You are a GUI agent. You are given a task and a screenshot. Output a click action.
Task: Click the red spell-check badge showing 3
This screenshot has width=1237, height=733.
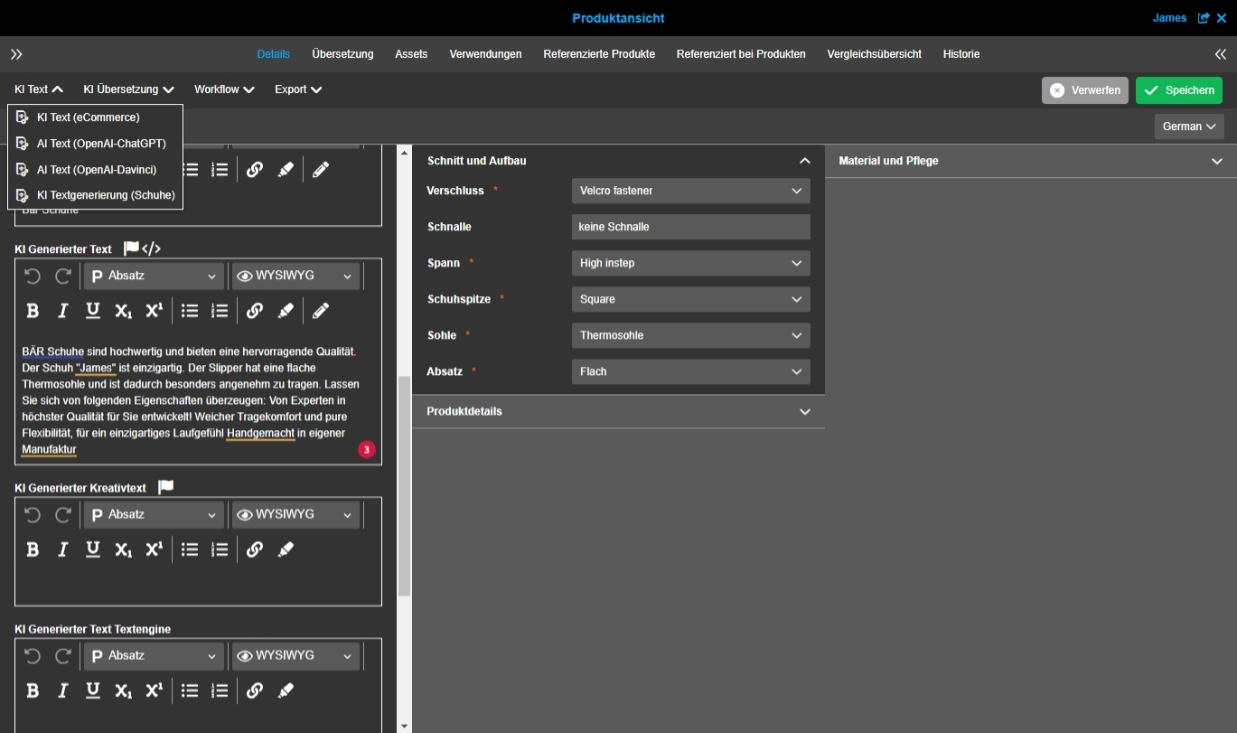click(x=367, y=450)
